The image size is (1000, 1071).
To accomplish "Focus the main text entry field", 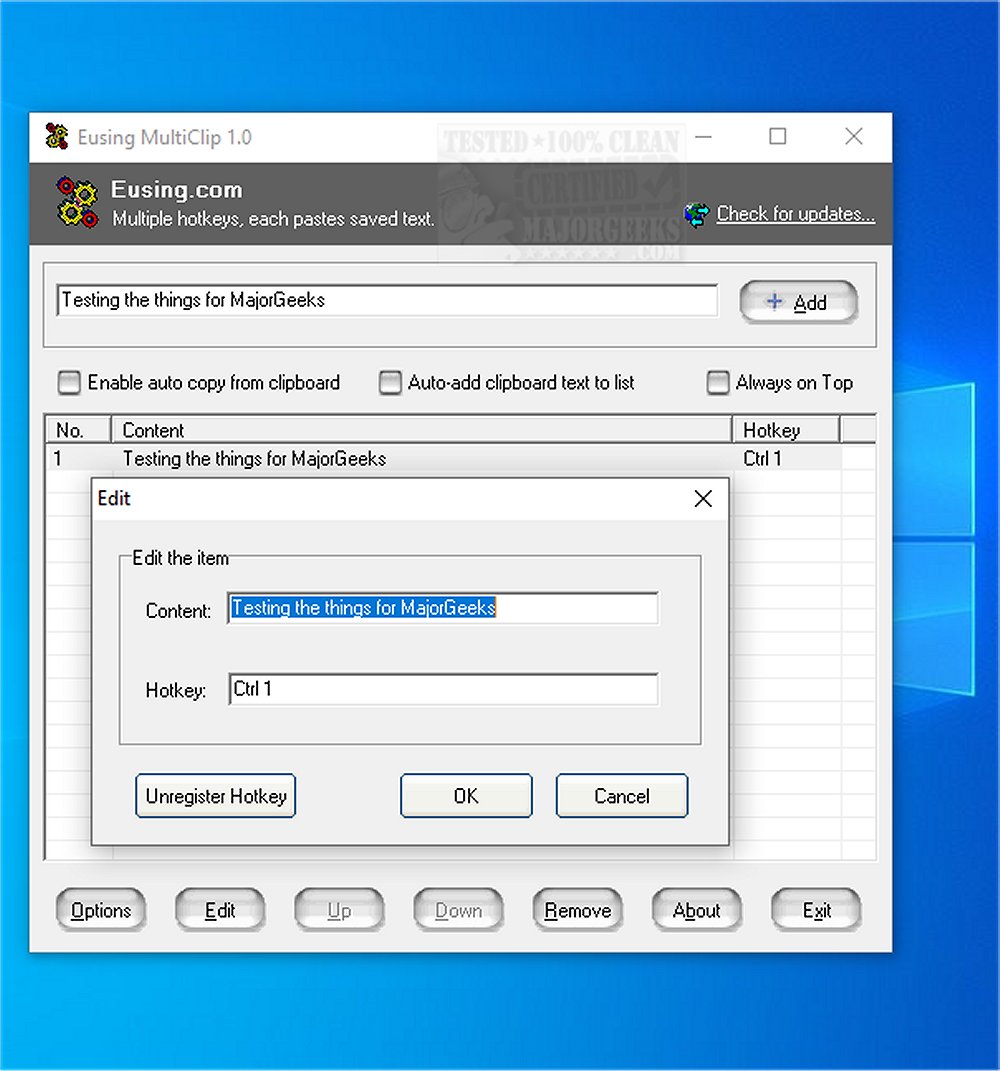I will point(387,301).
